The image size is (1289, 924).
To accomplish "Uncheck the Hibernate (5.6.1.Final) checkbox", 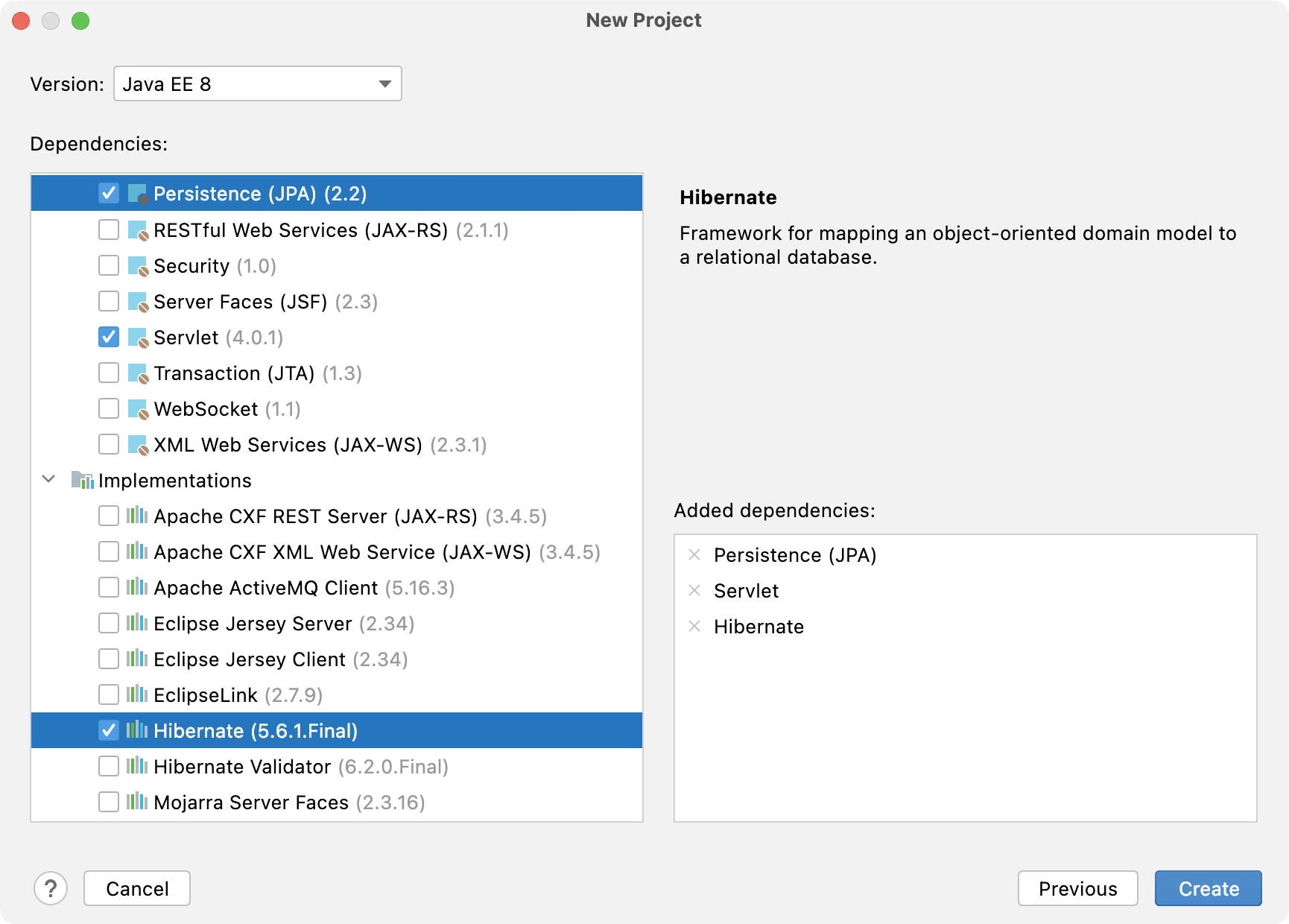I will (x=109, y=730).
